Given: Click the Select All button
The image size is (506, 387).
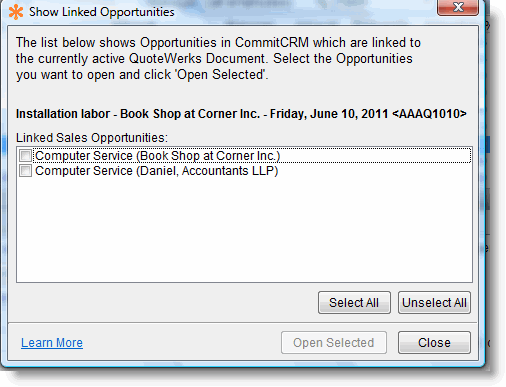Looking at the screenshot, I should tap(354, 303).
